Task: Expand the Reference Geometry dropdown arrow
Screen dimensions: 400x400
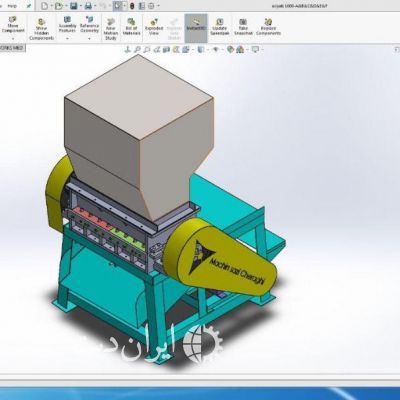Action: (x=89, y=39)
